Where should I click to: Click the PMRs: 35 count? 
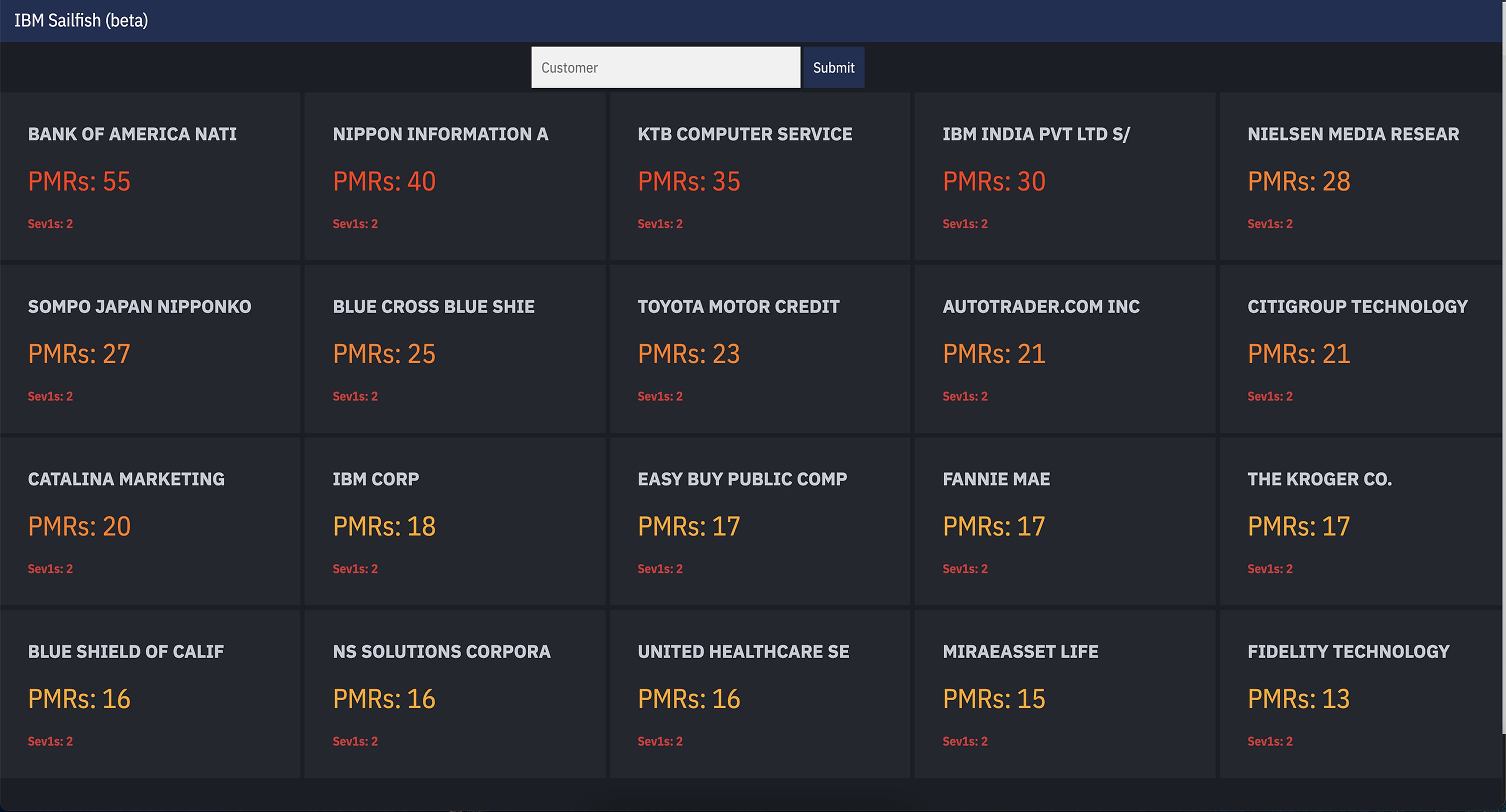tap(689, 181)
